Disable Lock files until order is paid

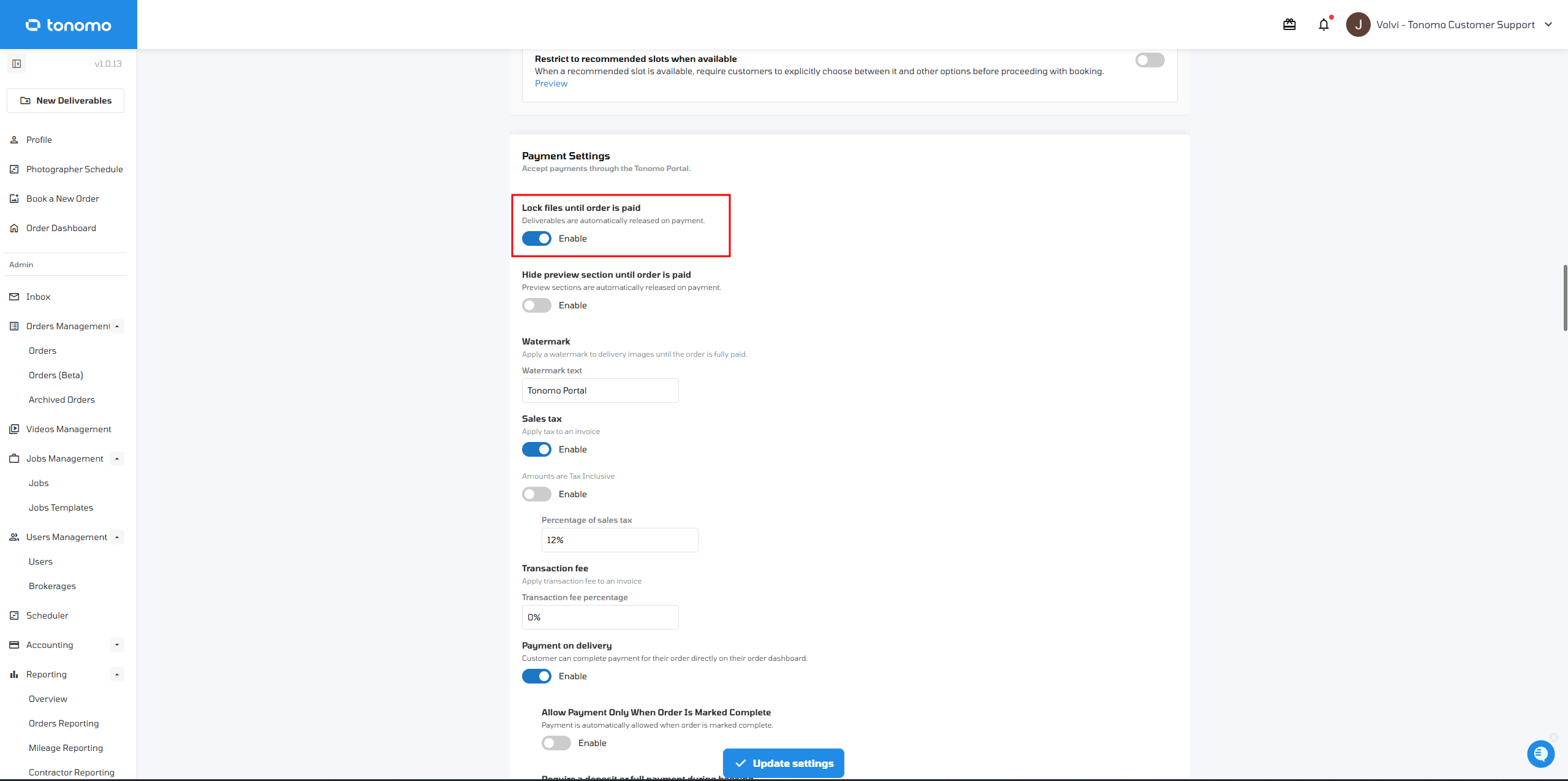(537, 238)
